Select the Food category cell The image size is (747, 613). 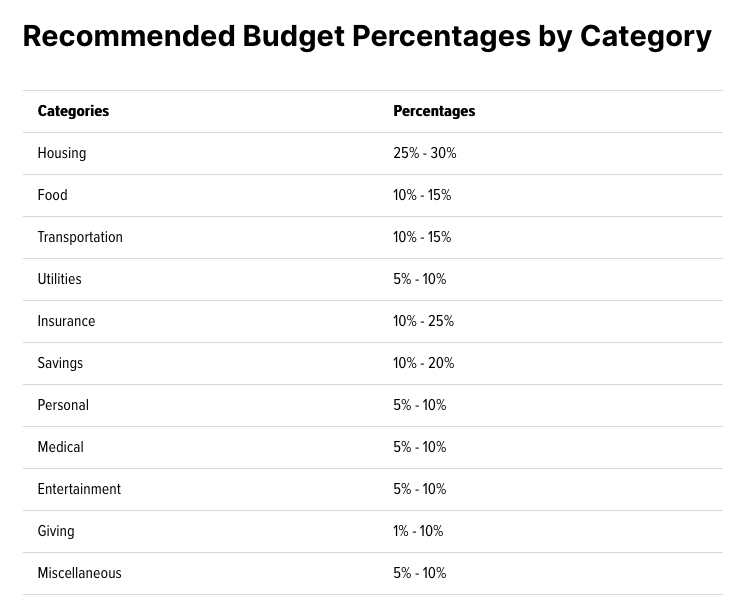[x=52, y=195]
